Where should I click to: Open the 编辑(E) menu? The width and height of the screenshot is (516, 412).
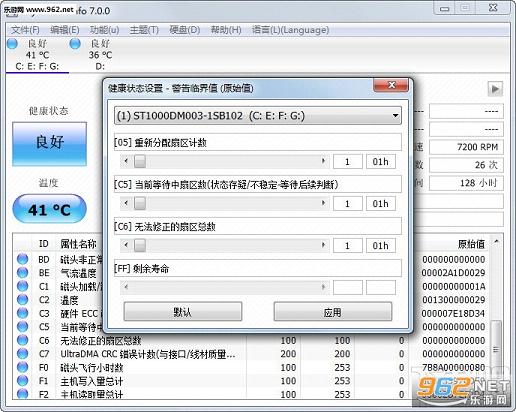click(x=65, y=30)
